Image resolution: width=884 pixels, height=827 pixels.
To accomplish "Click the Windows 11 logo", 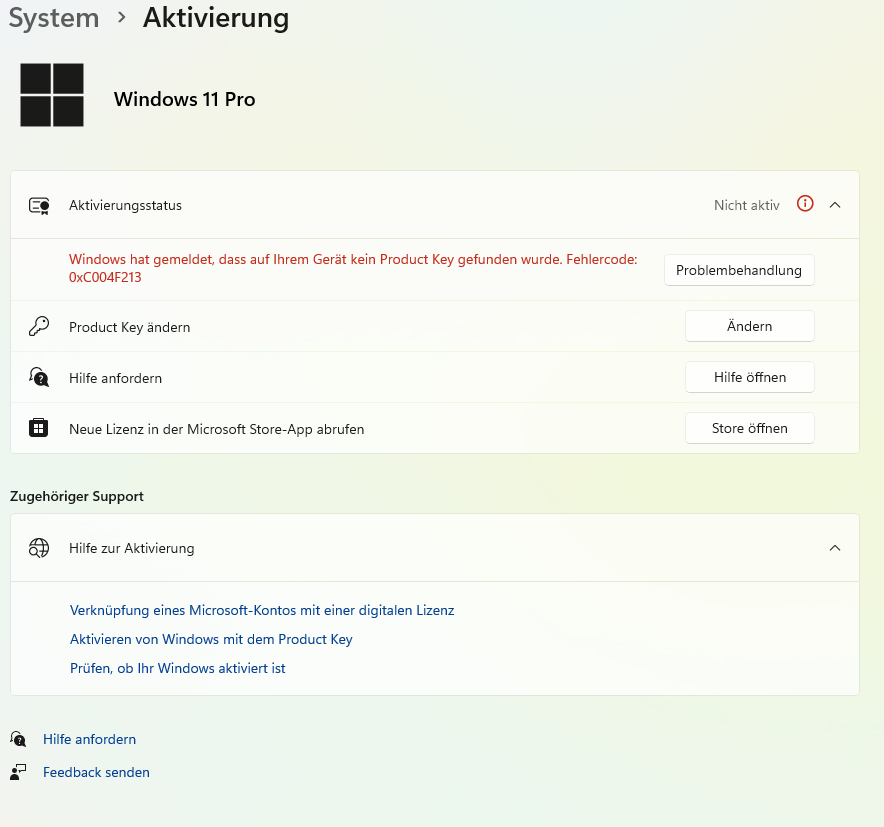I will 52,95.
